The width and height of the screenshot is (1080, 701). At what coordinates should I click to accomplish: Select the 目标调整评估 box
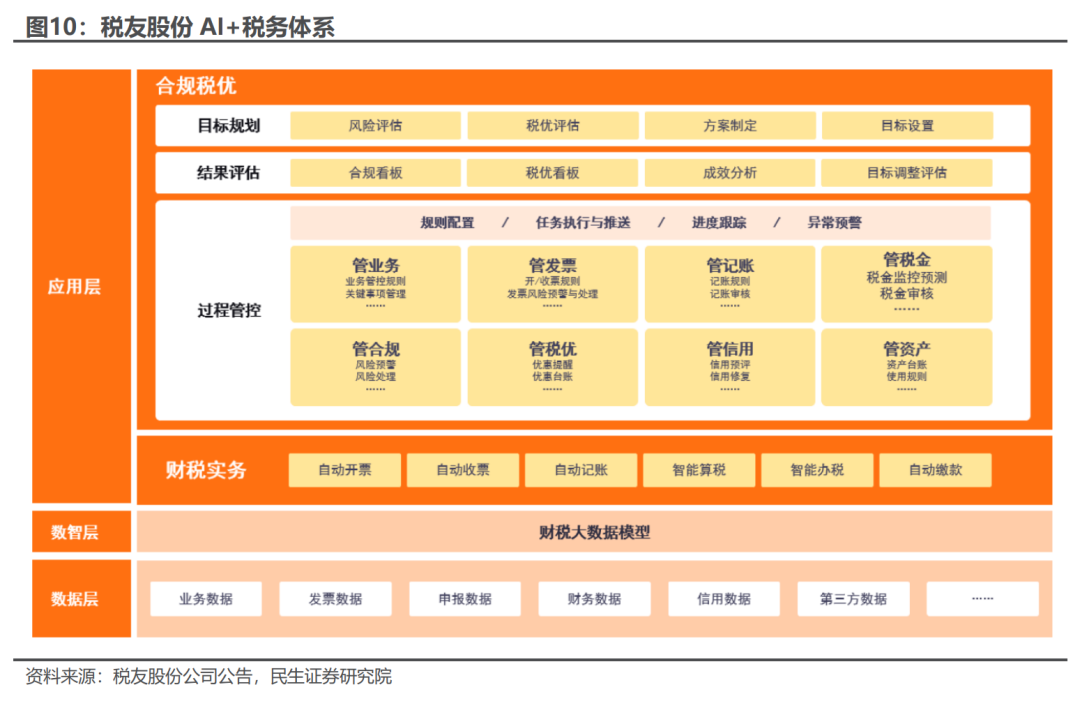click(x=907, y=173)
